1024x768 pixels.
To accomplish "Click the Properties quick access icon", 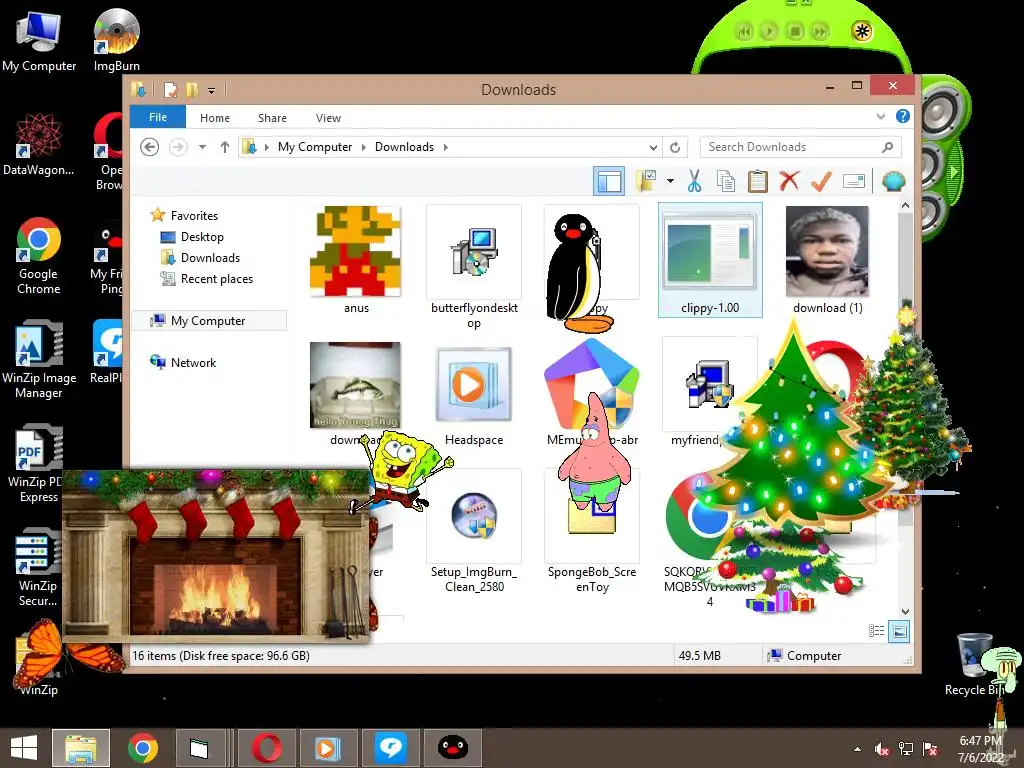I will 170,89.
